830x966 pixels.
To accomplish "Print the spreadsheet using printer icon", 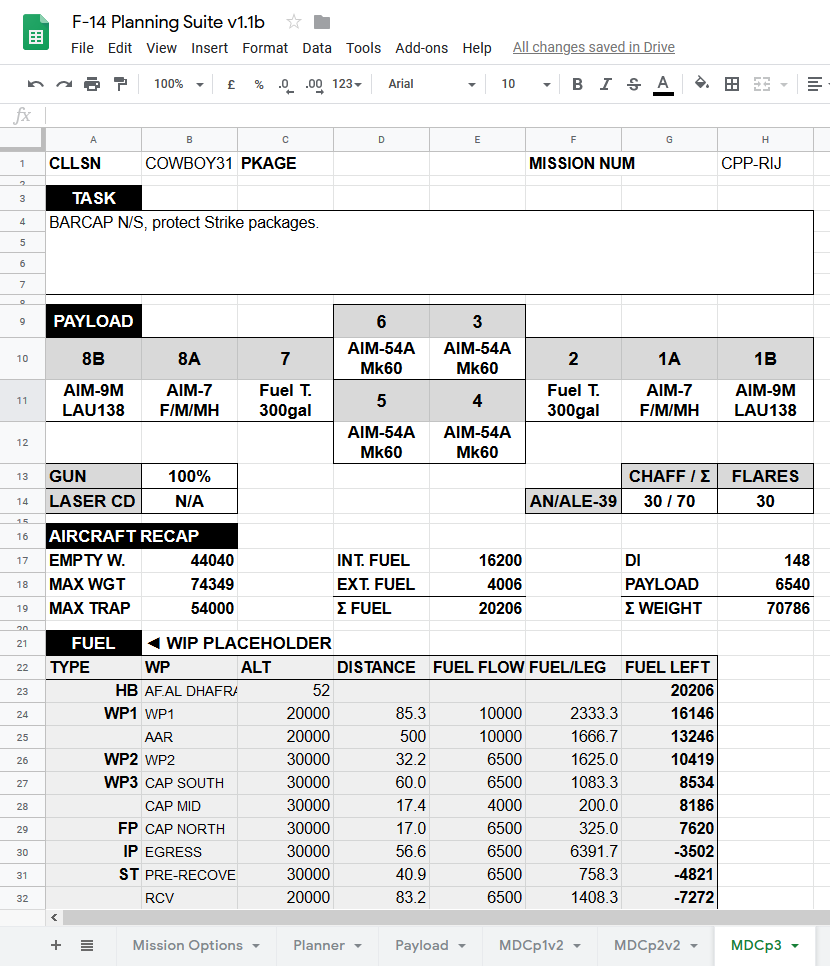I will pos(92,84).
